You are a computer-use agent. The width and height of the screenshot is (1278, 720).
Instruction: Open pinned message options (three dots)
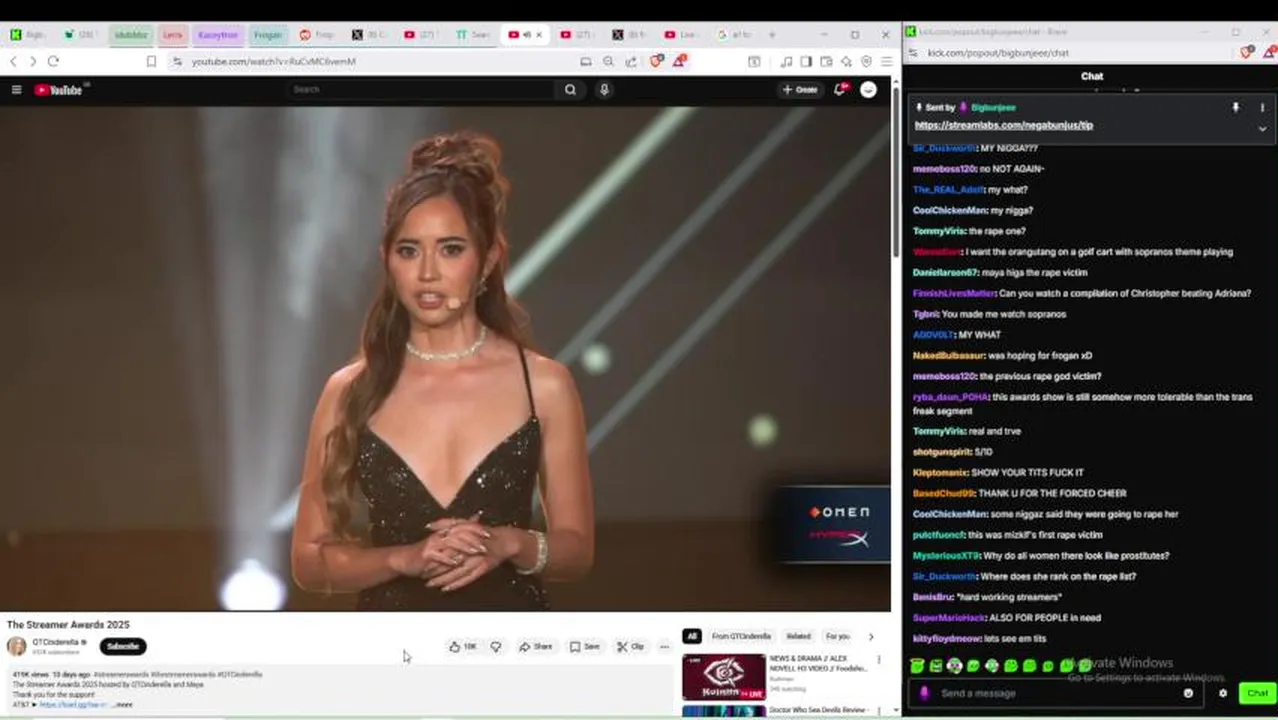tap(1262, 107)
